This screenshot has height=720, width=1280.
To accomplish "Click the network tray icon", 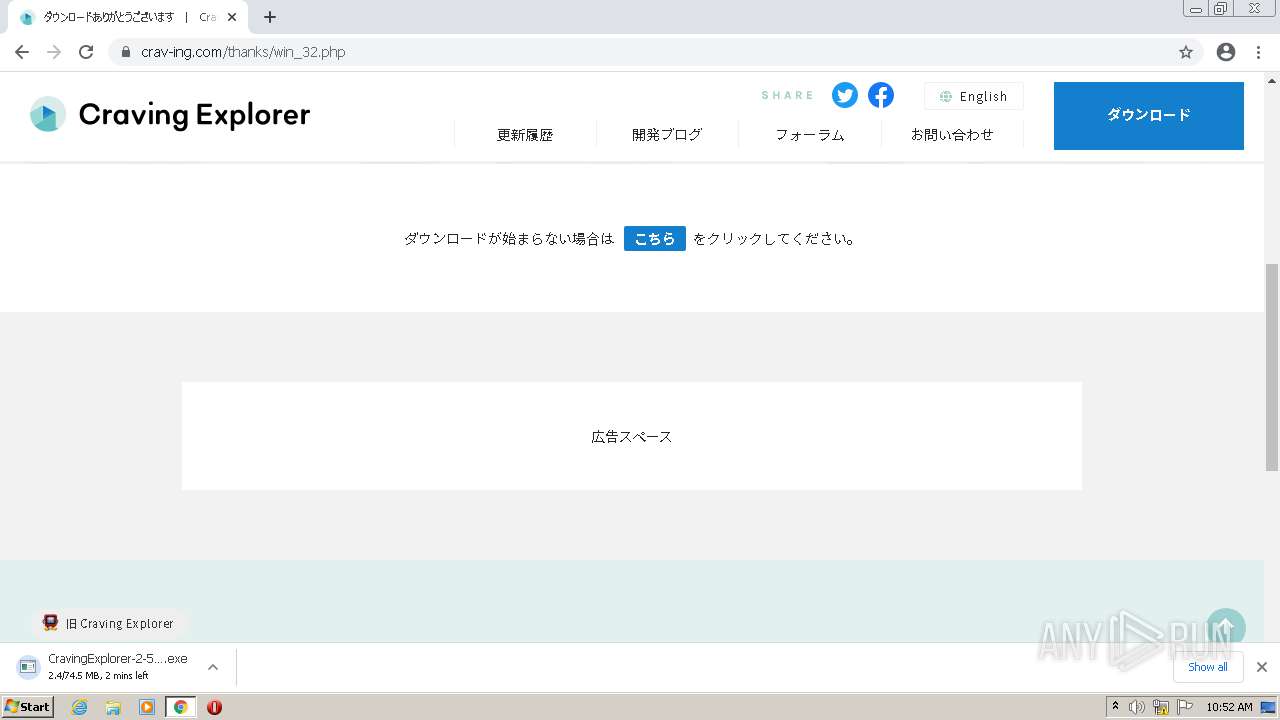I will [1161, 707].
